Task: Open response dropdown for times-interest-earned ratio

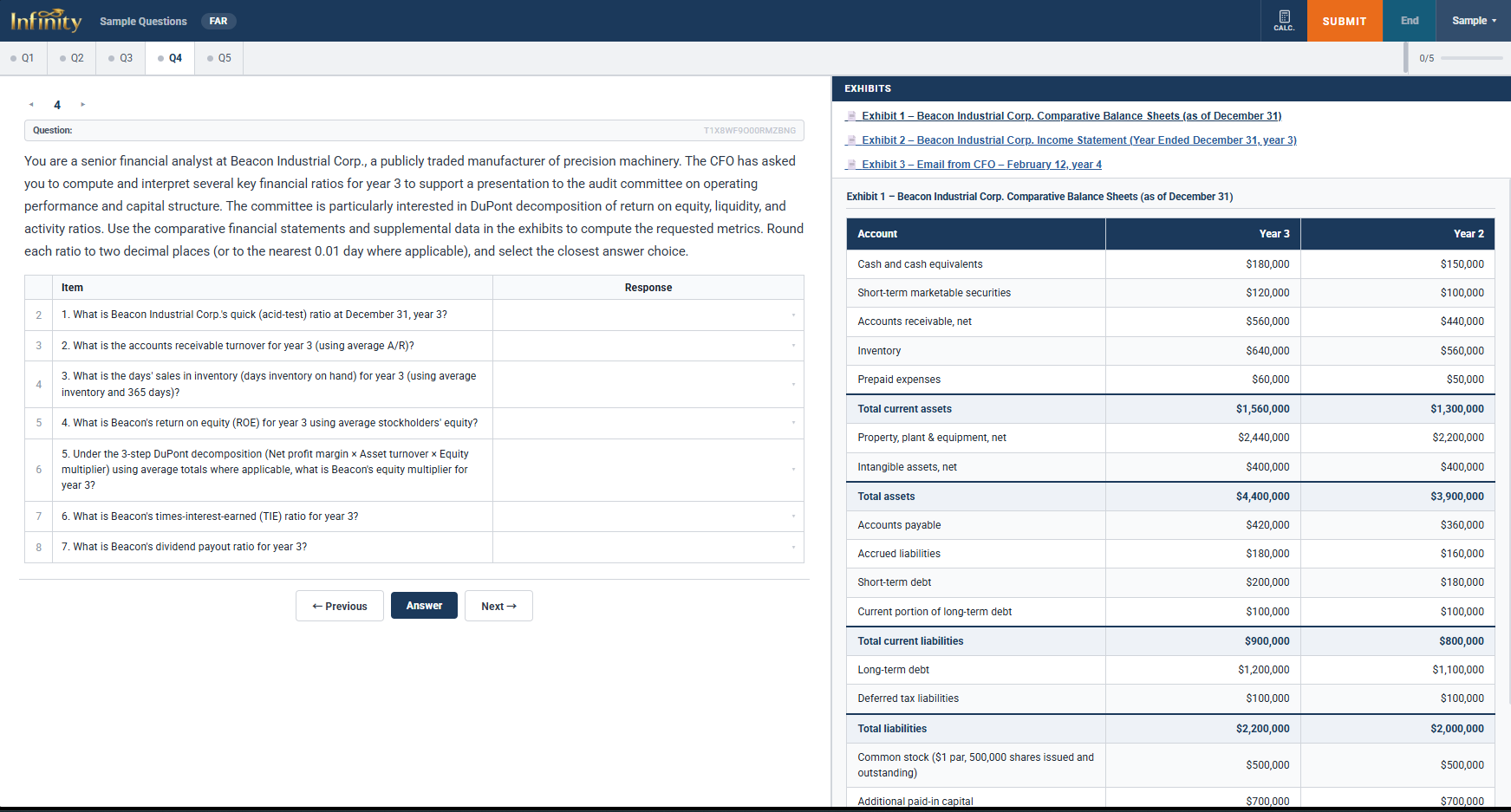Action: coord(648,516)
